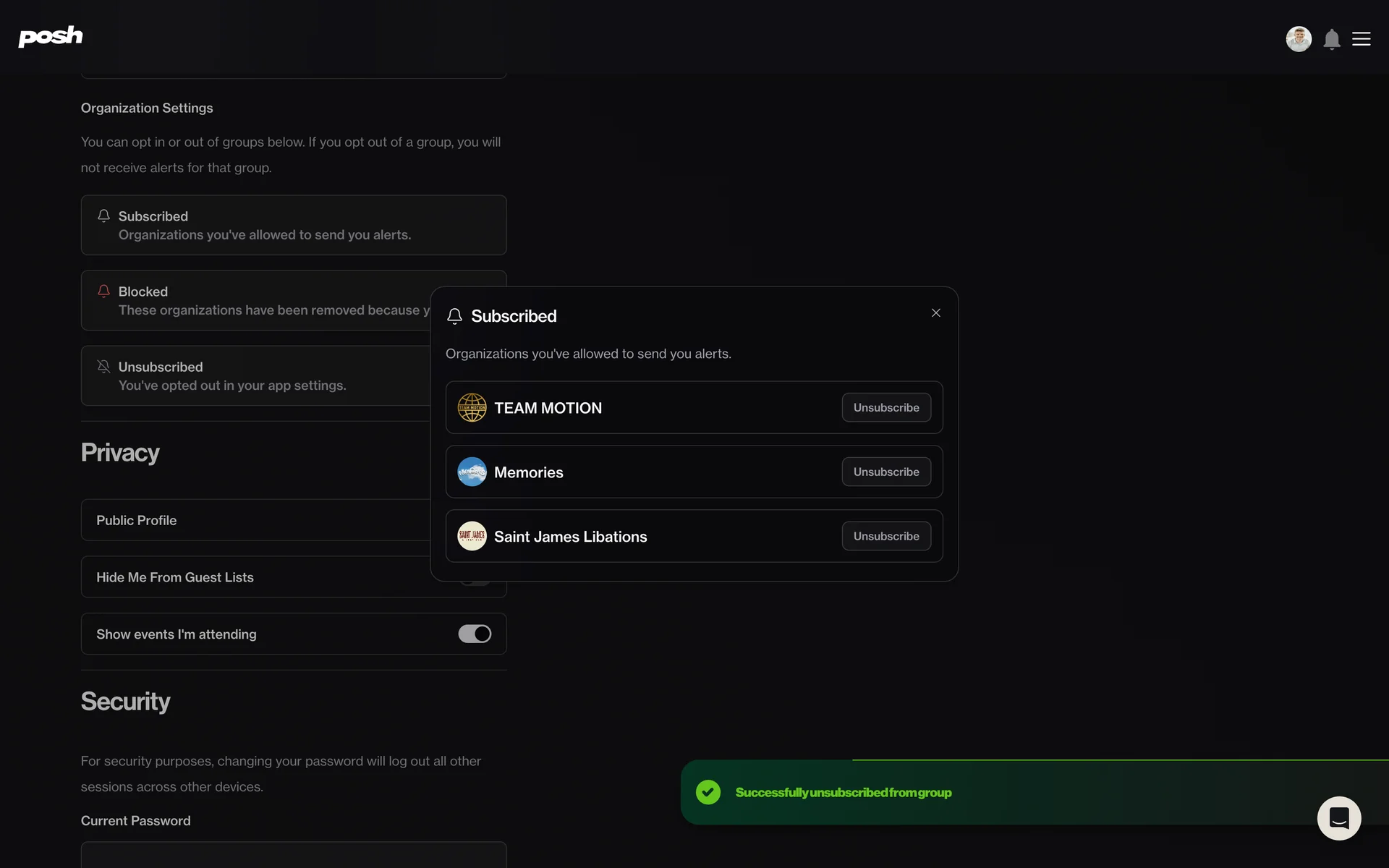The width and height of the screenshot is (1389, 868).
Task: Open the user profile avatar
Action: (1298, 39)
